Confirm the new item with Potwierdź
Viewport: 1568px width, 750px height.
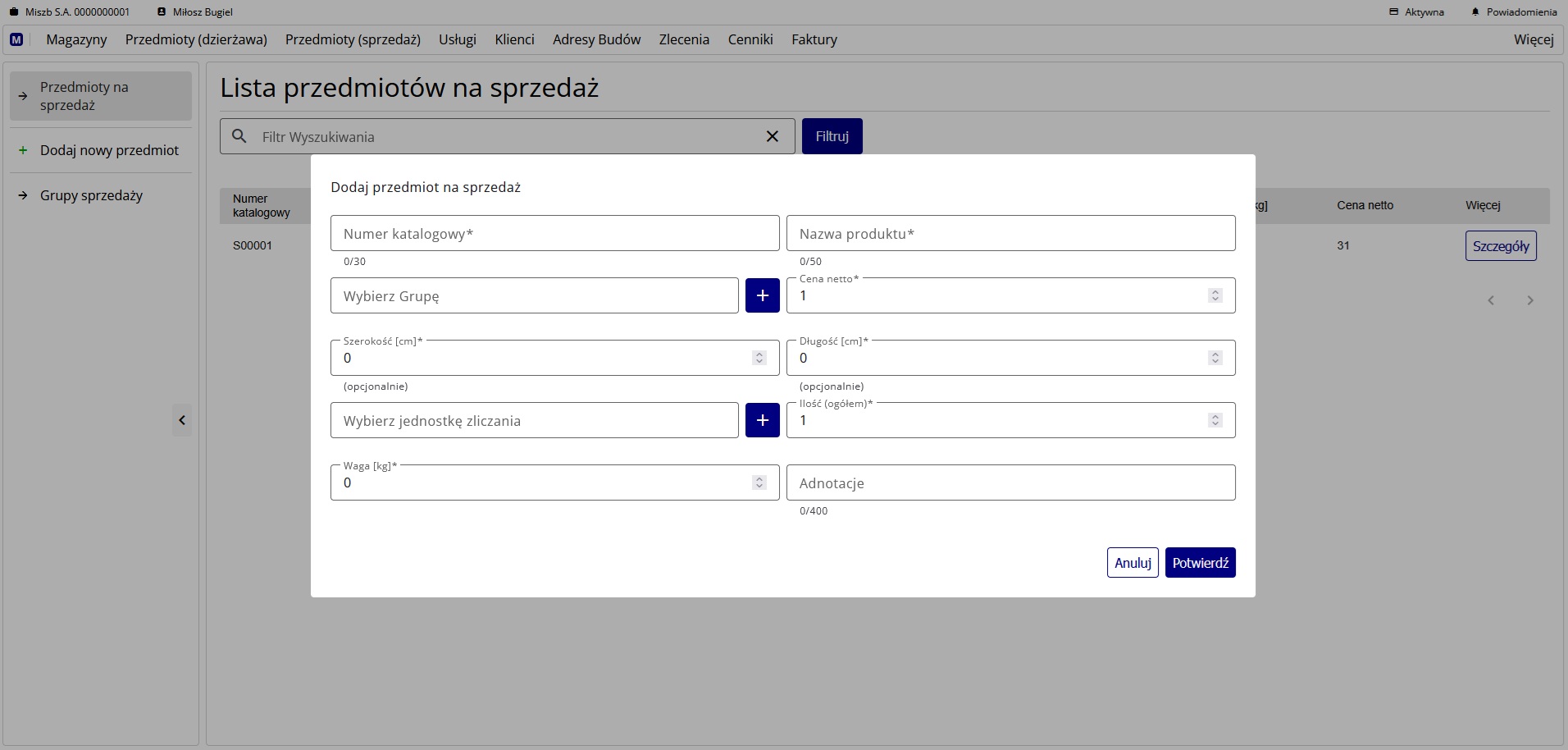point(1200,562)
